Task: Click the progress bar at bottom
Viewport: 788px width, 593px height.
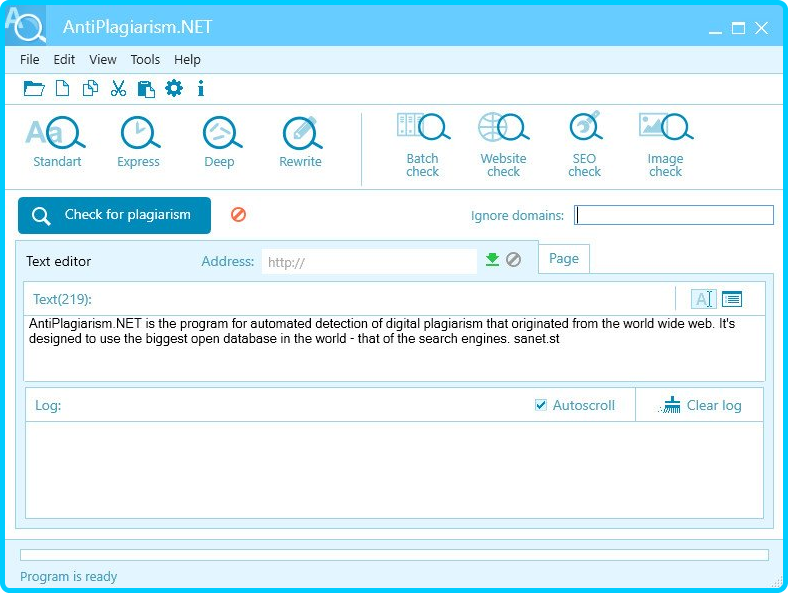Action: click(x=395, y=555)
